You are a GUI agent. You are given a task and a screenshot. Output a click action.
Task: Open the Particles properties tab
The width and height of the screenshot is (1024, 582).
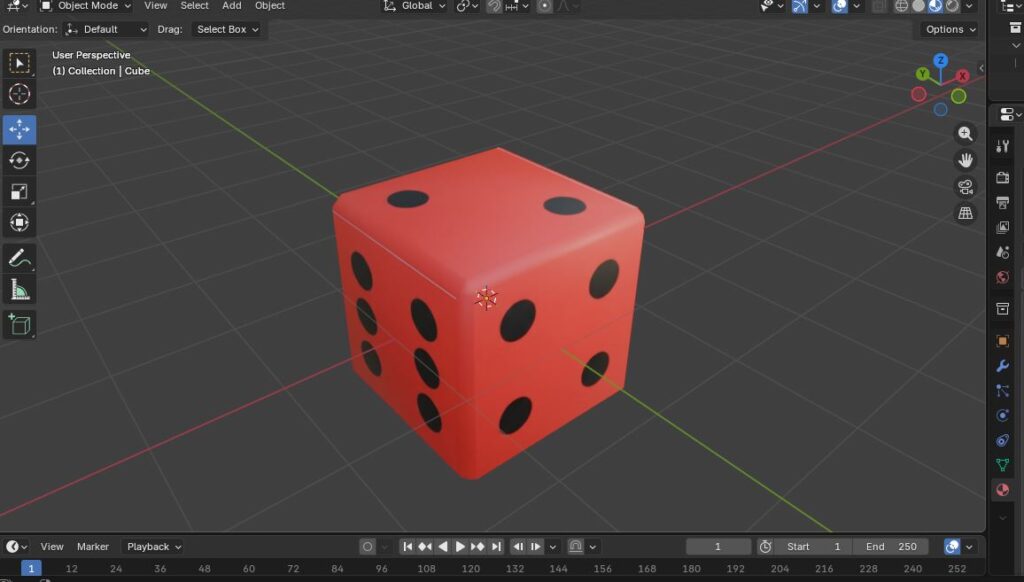(x=1002, y=391)
